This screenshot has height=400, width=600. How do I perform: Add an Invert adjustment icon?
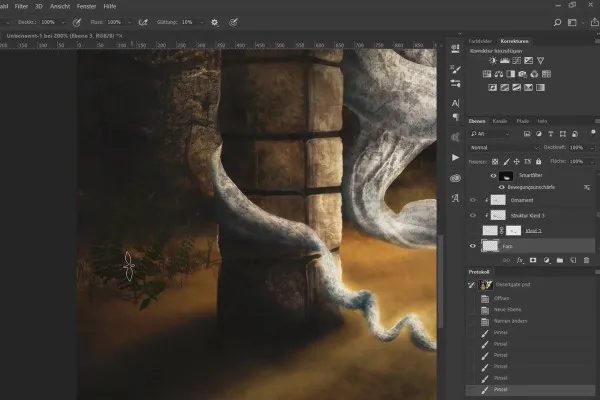tap(492, 88)
